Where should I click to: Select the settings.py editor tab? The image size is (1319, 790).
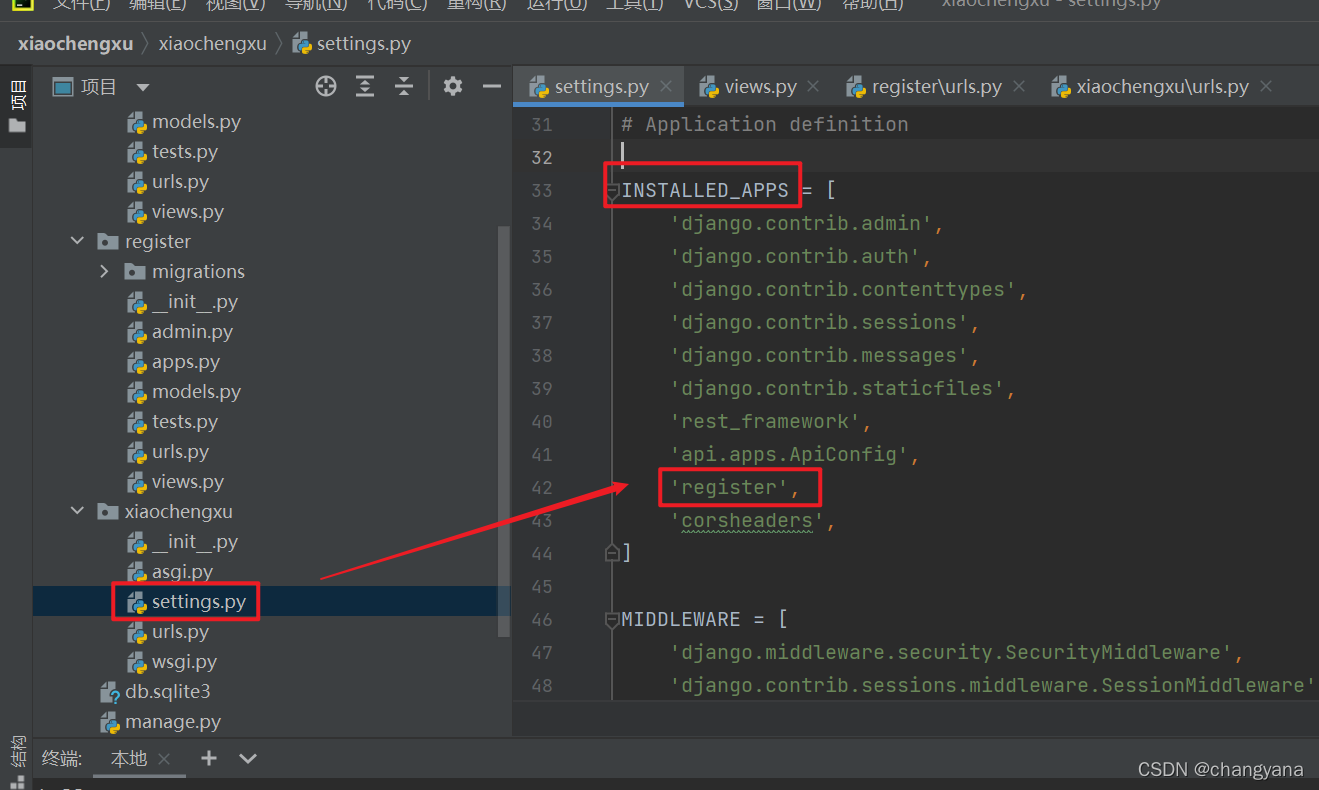coord(601,87)
